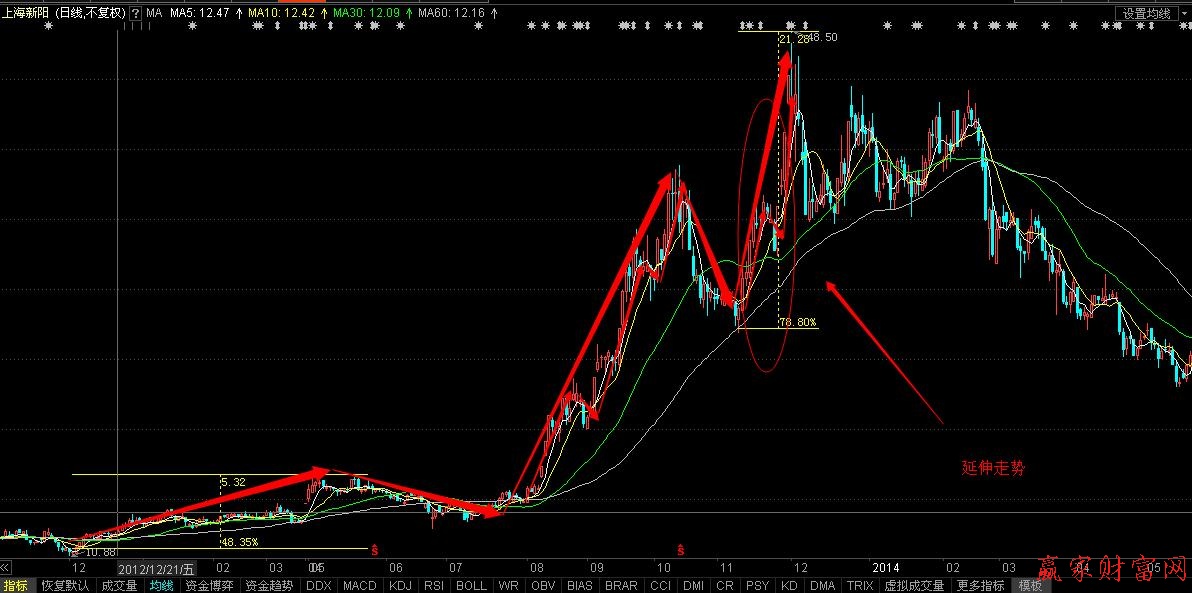Image resolution: width=1192 pixels, height=593 pixels.
Task: Show the MACD indicator
Action: point(360,586)
